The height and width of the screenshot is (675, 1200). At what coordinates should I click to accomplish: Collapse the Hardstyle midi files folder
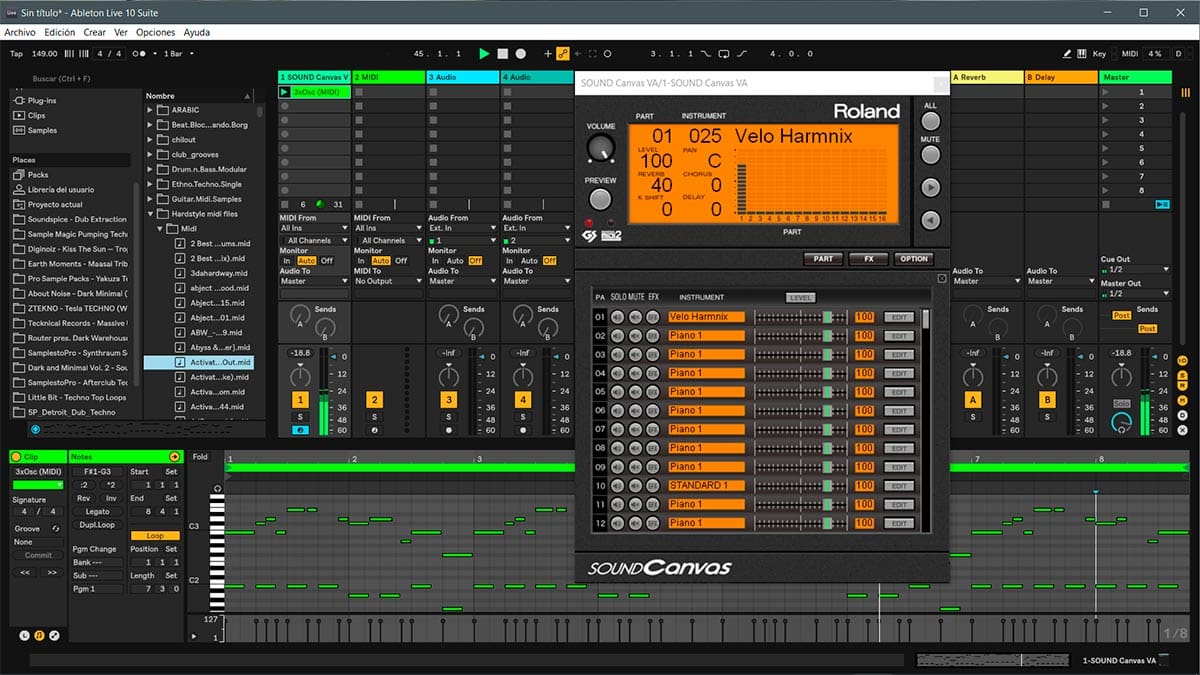(x=150, y=214)
